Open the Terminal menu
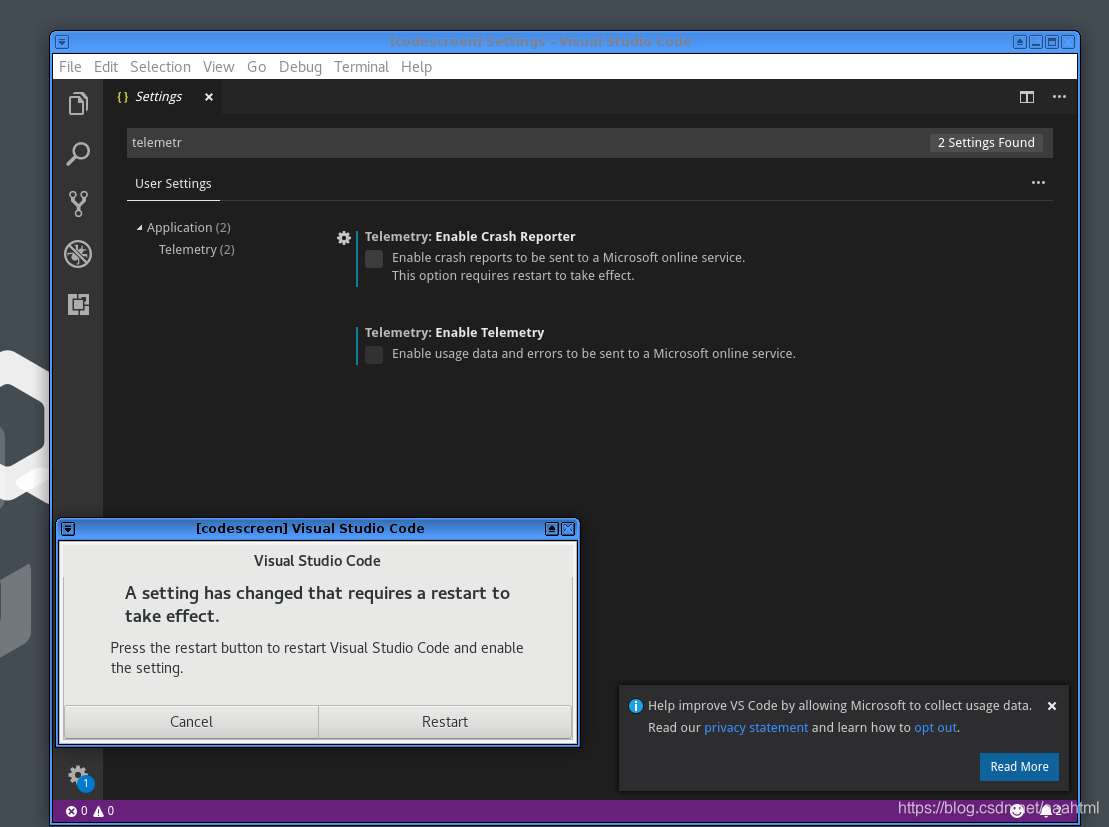The width and height of the screenshot is (1109, 827). point(361,67)
